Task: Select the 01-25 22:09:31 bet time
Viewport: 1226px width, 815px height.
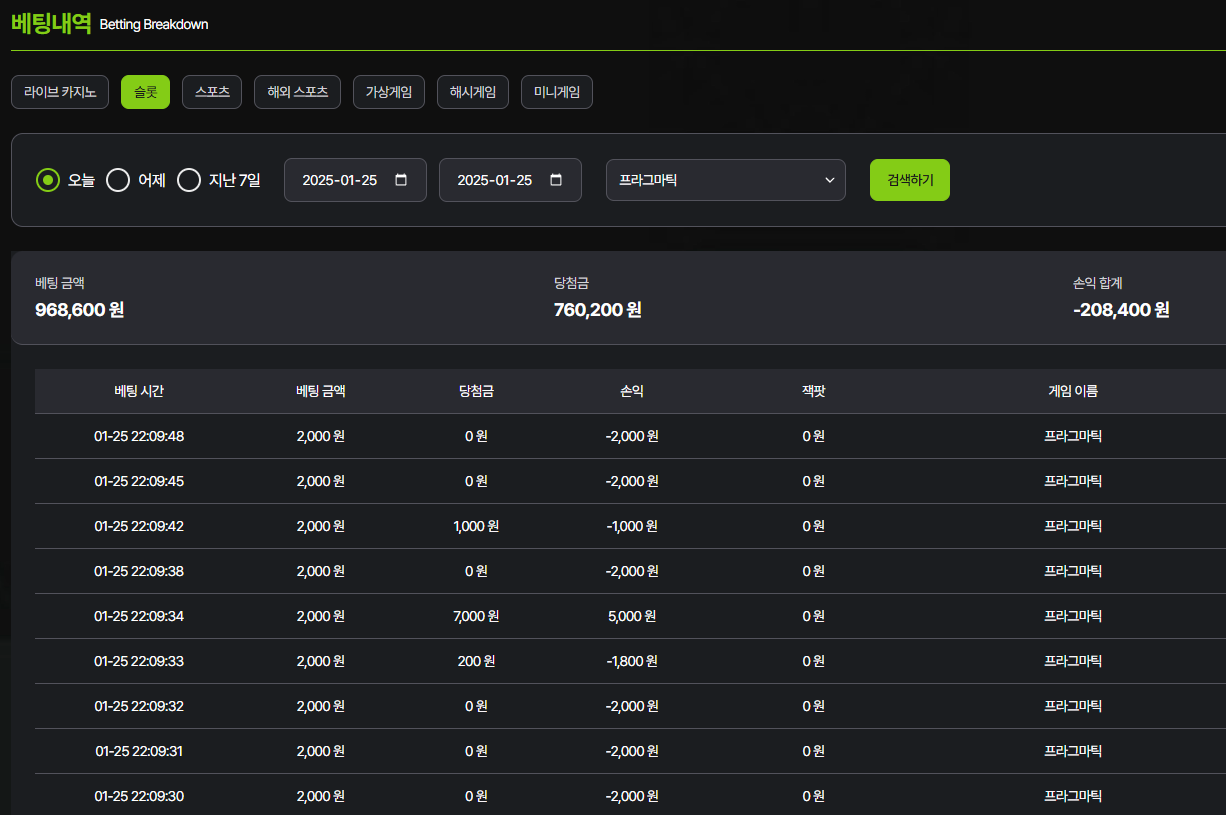Action: [139, 751]
